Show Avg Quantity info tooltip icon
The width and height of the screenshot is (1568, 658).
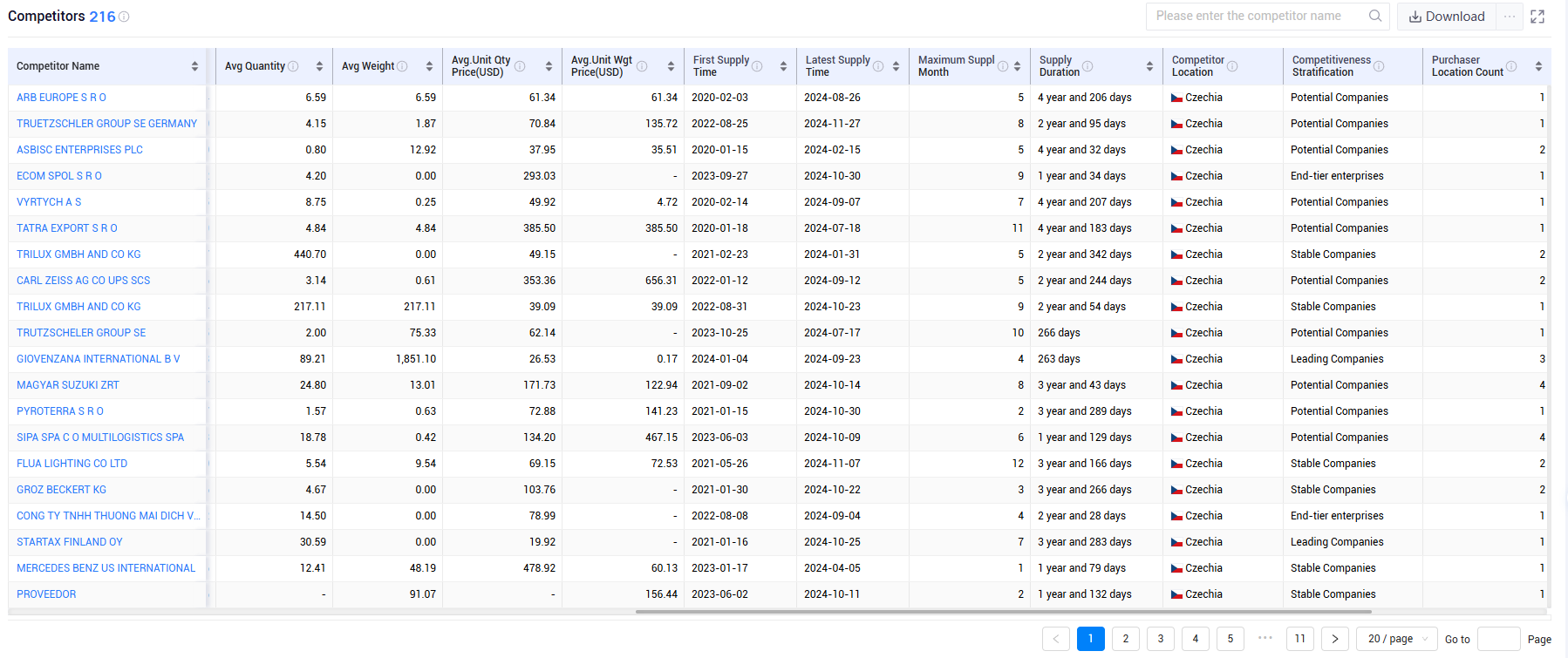[x=293, y=66]
